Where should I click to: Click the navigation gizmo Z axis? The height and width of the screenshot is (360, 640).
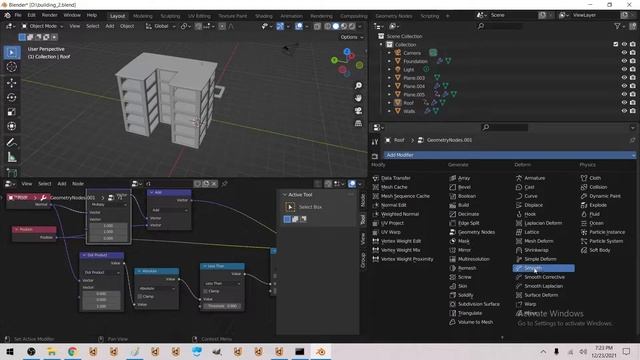[x=347, y=51]
